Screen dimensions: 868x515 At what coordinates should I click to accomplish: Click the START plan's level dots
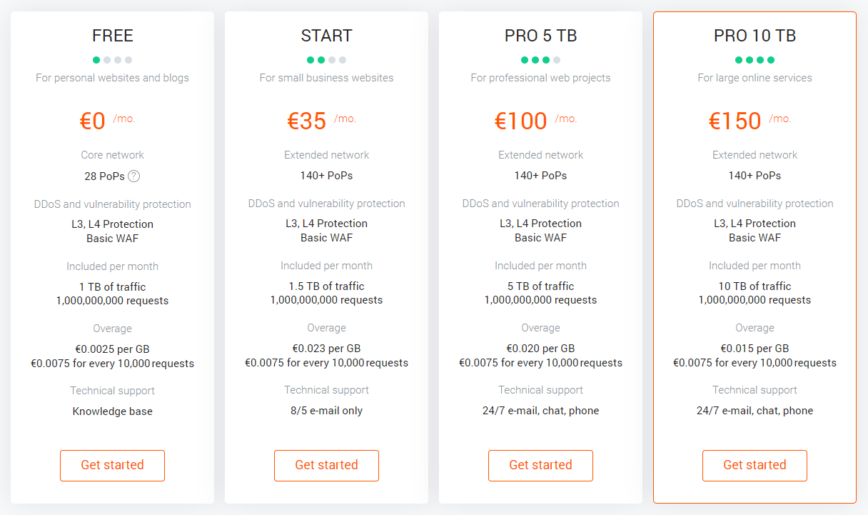pyautogui.click(x=326, y=60)
